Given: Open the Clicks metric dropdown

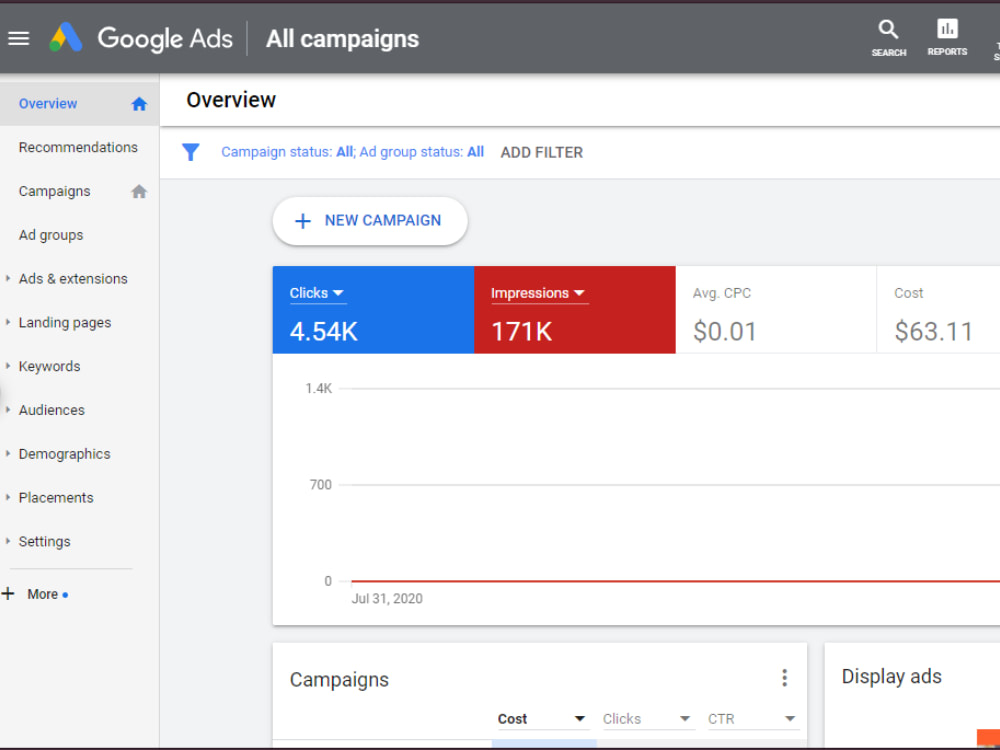Looking at the screenshot, I should pyautogui.click(x=317, y=293).
